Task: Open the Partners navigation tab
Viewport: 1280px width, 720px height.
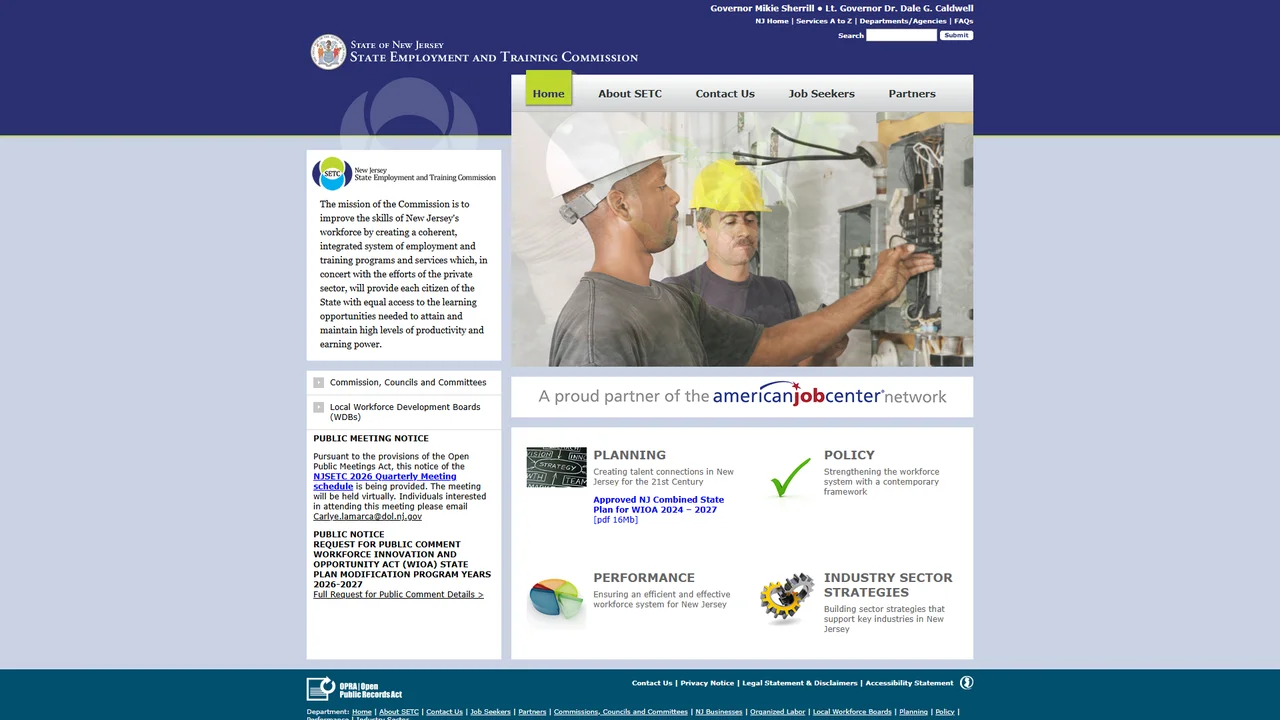Action: 912,93
